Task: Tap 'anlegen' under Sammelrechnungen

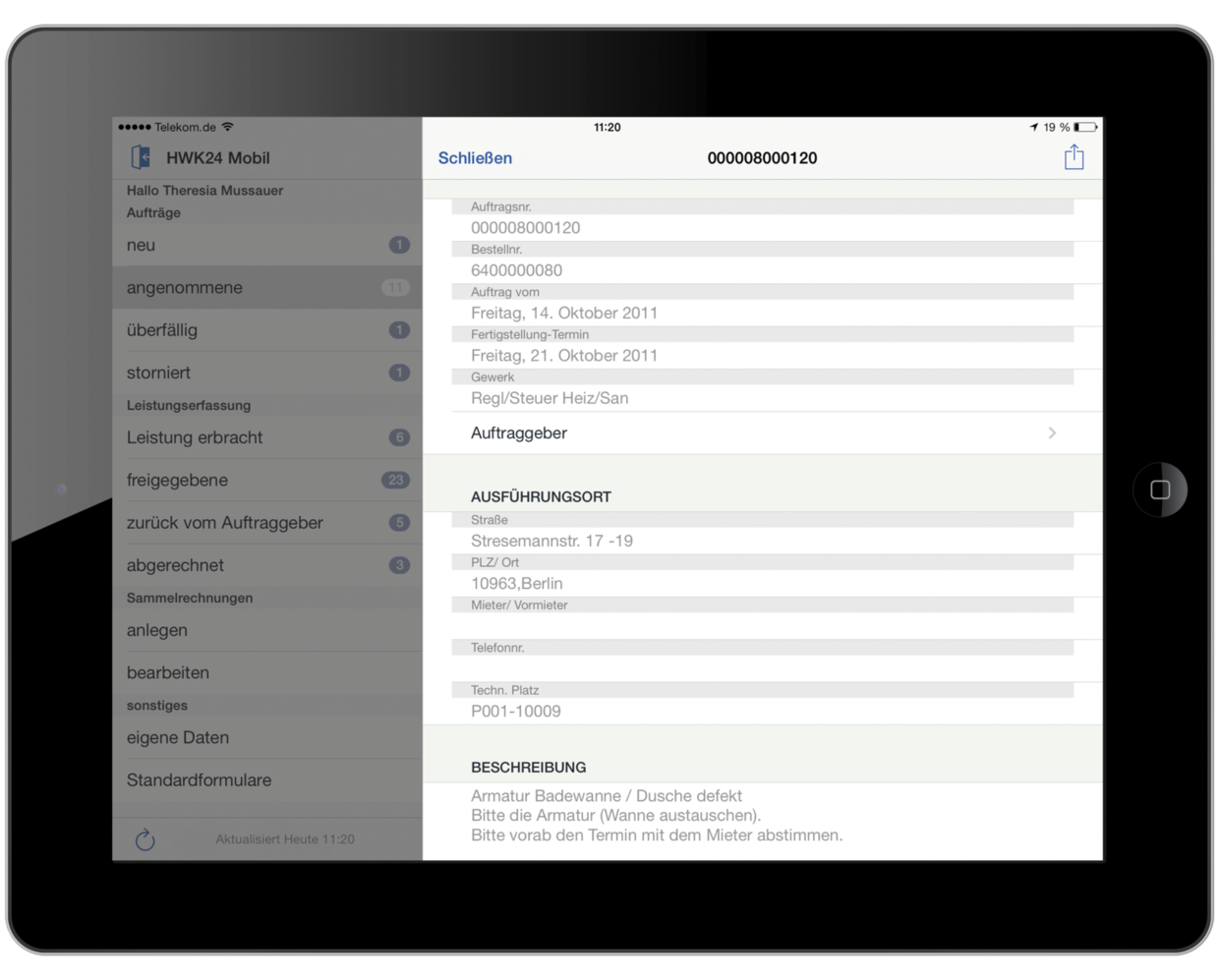Action: pyautogui.click(x=267, y=630)
